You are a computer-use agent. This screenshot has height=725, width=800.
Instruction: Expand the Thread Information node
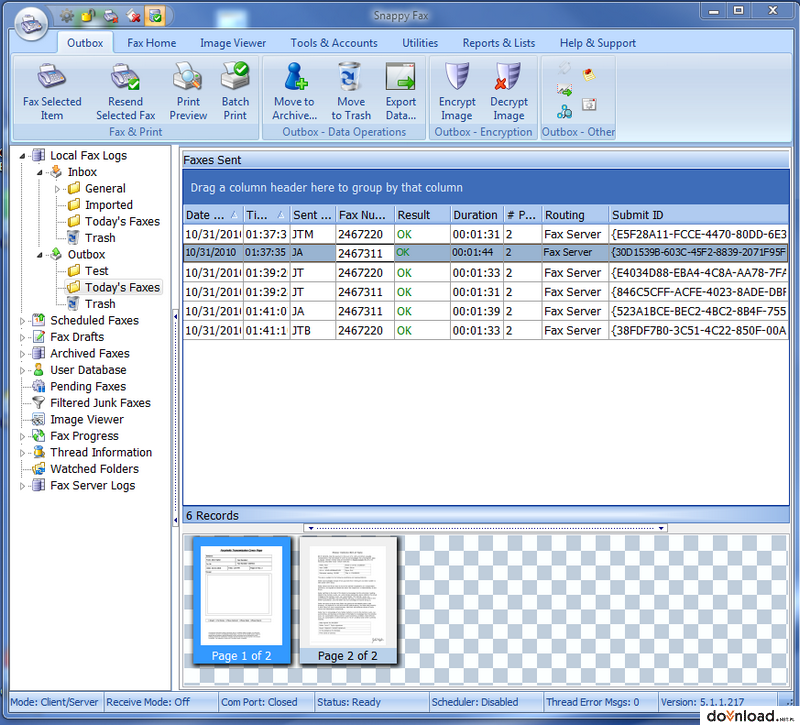[x=22, y=453]
